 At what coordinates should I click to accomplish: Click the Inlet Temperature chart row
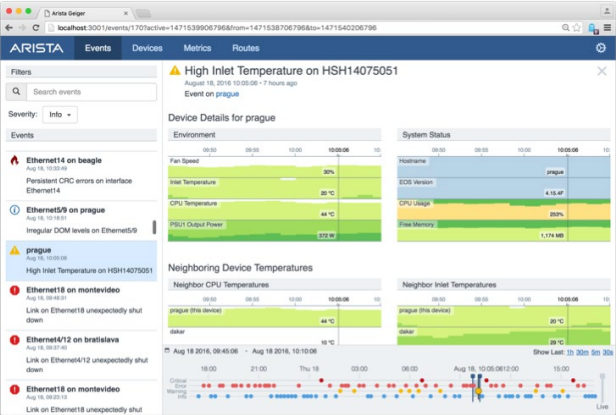pyautogui.click(x=275, y=188)
